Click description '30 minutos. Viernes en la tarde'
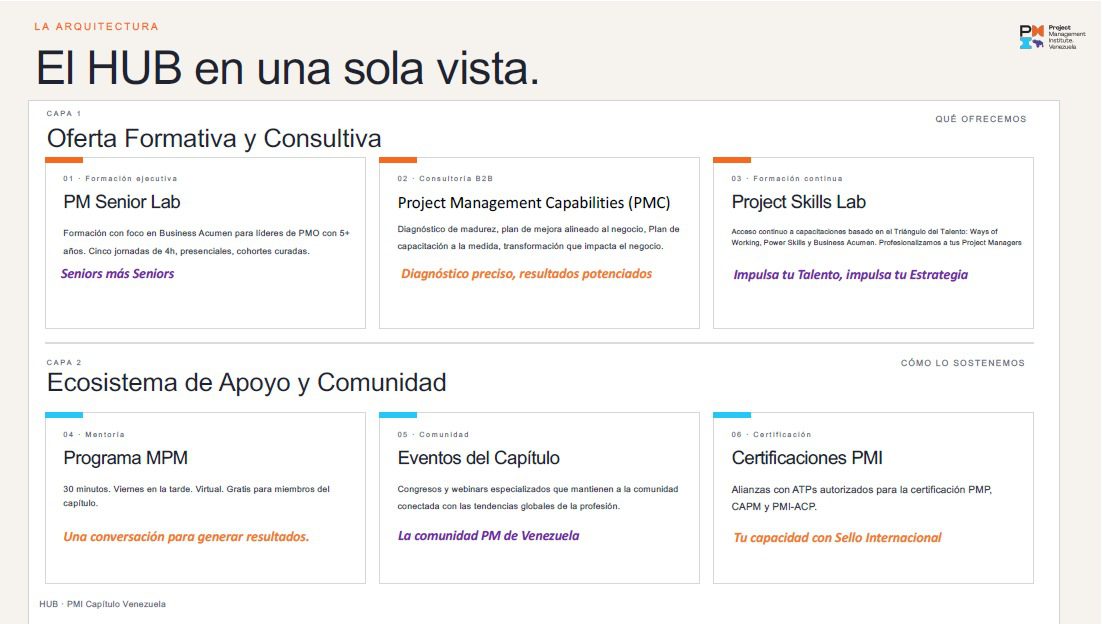 tap(196, 496)
